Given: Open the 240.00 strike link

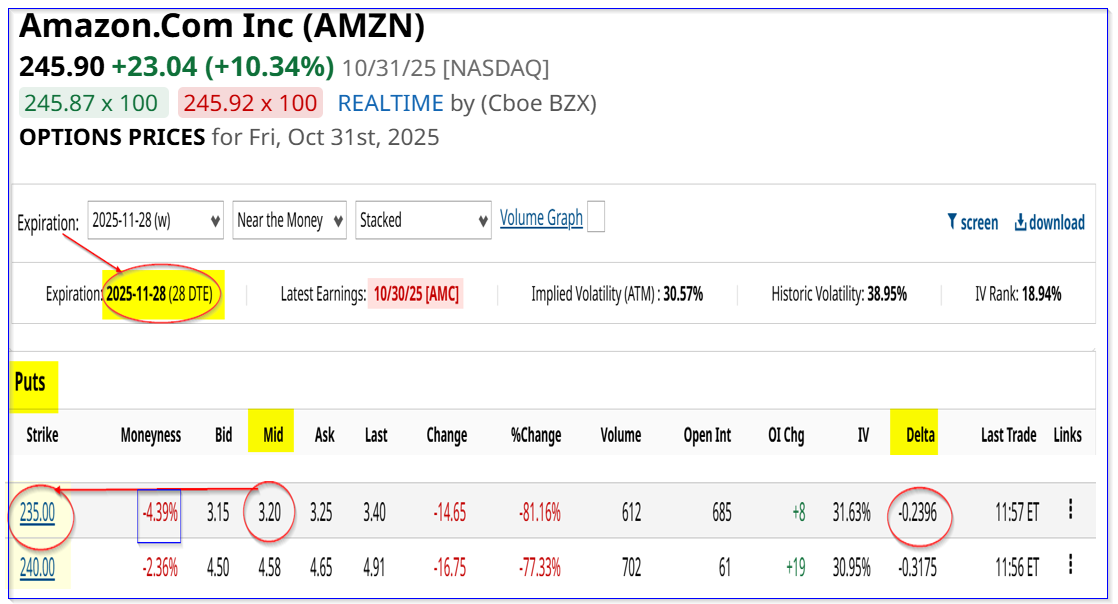Looking at the screenshot, I should (x=37, y=568).
